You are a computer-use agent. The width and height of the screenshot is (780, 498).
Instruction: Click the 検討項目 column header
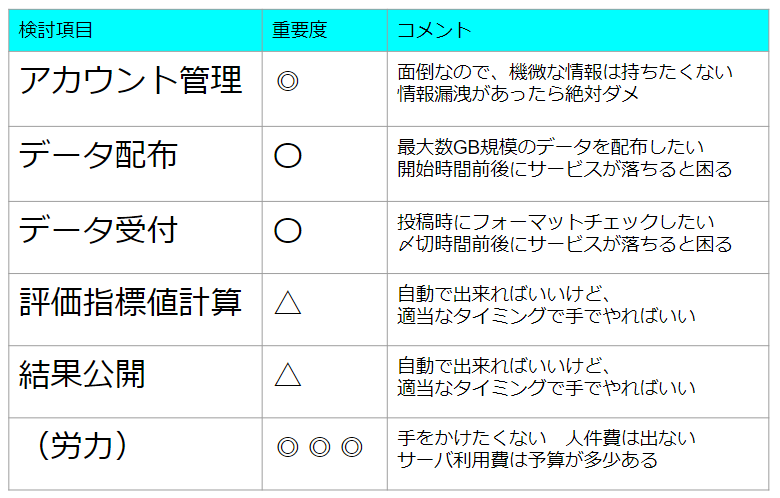(57, 30)
